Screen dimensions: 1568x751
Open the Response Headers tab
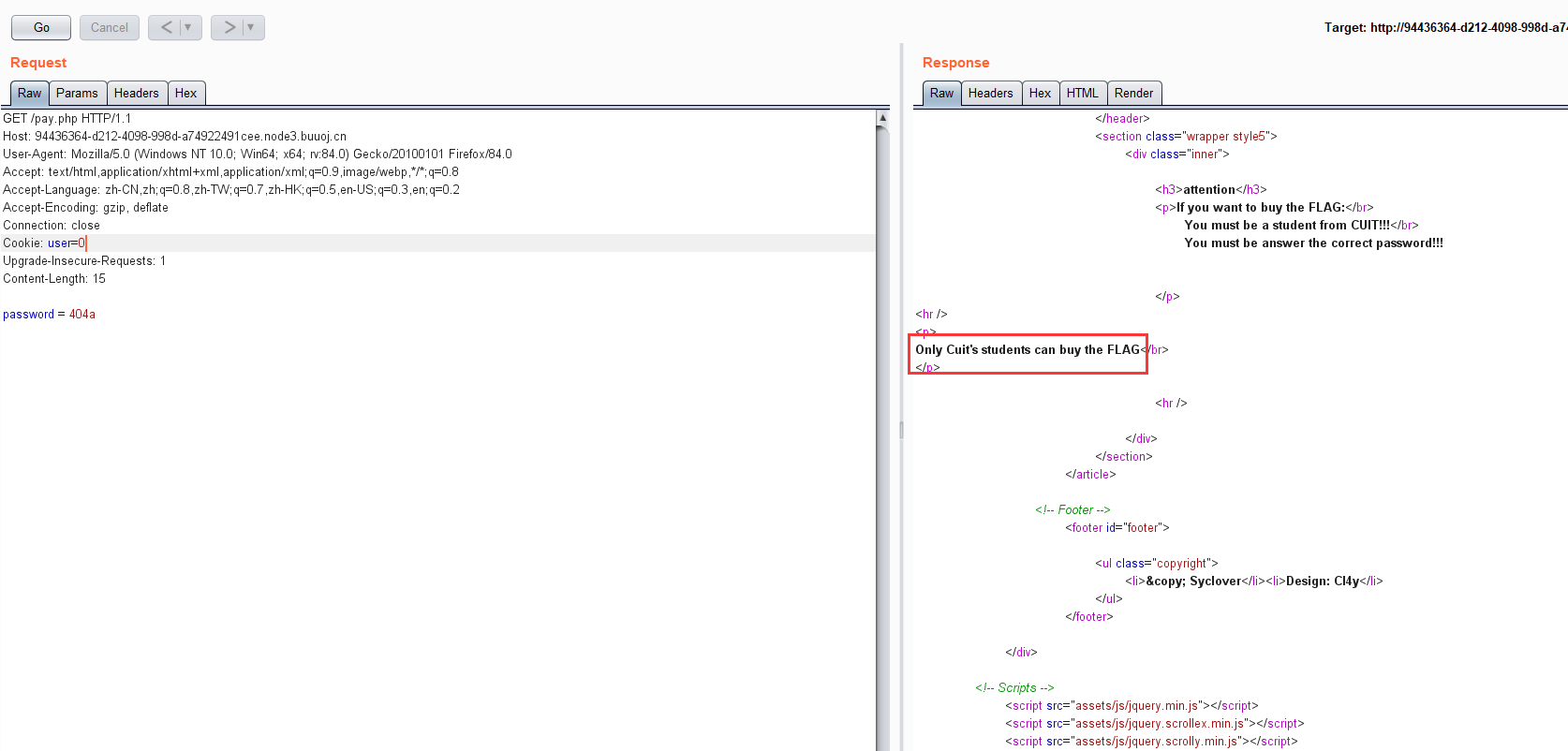tap(991, 93)
